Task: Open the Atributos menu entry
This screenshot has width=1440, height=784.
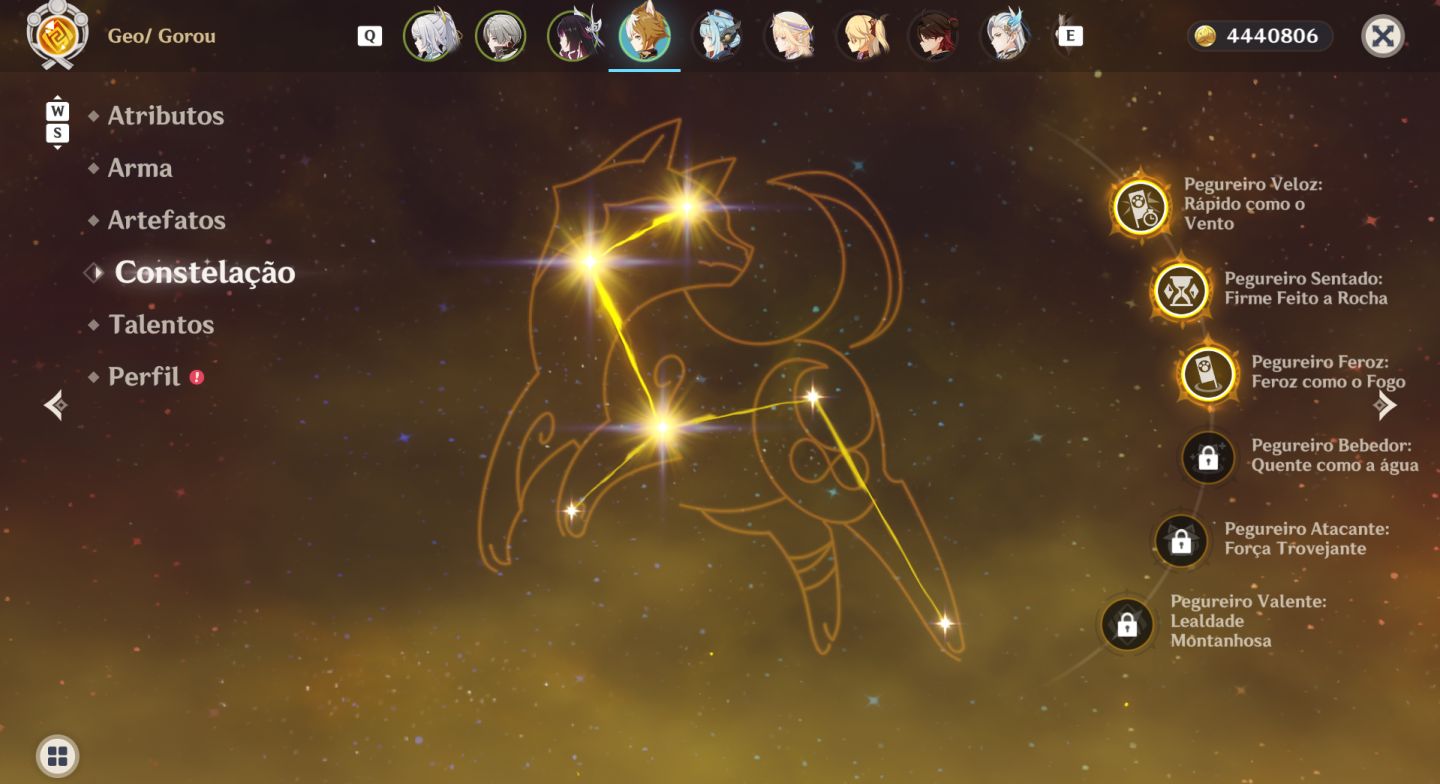Action: 165,116
